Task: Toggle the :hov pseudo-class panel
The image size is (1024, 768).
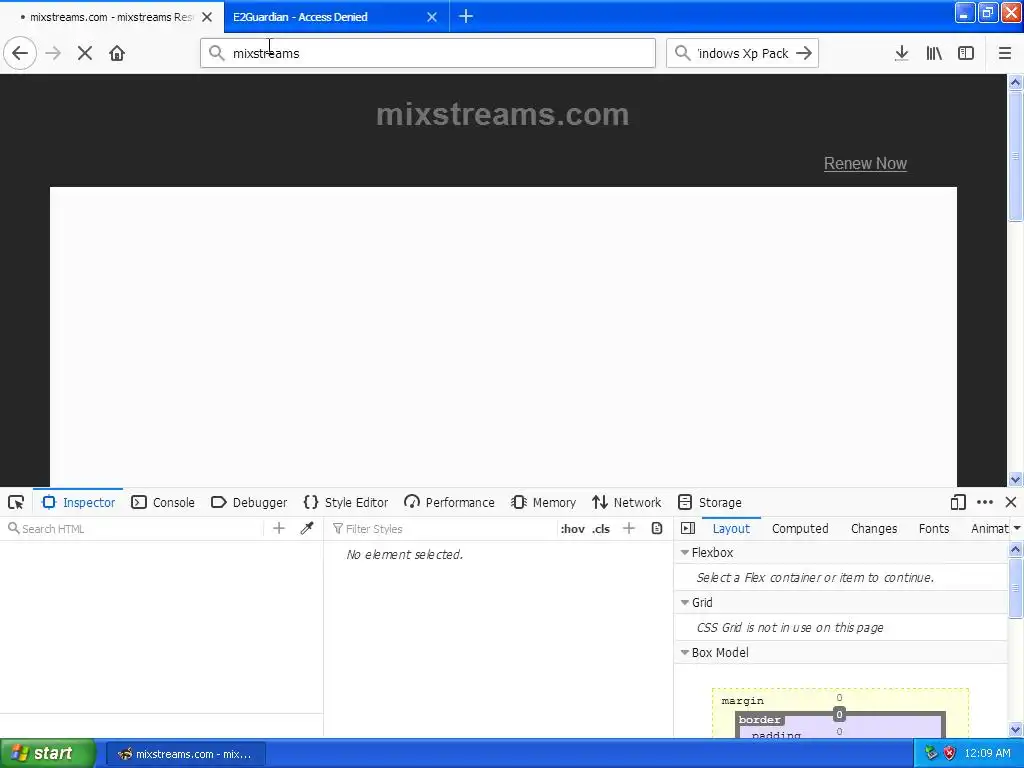Action: click(x=573, y=529)
